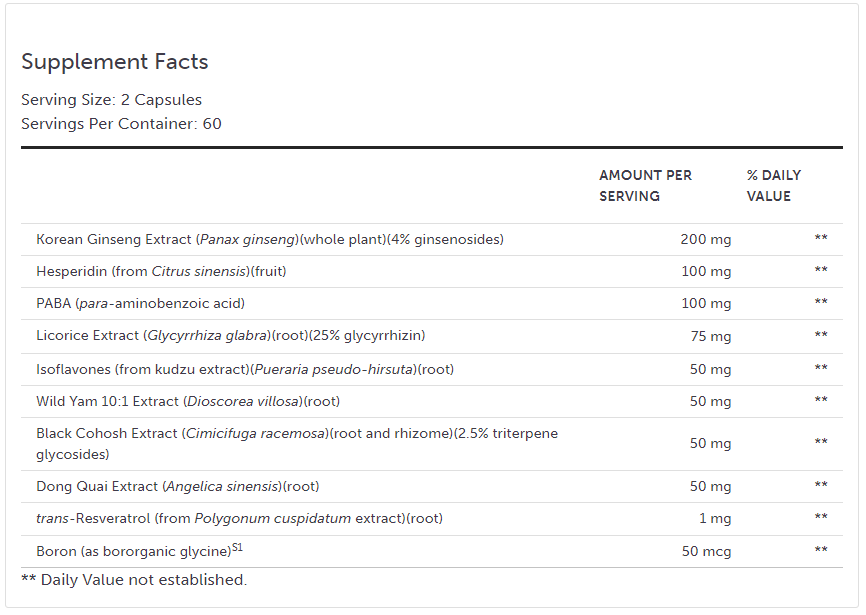Viewport: 866px width, 615px height.
Task: Click the 200 mg amount for Korean Ginseng
Action: point(706,240)
